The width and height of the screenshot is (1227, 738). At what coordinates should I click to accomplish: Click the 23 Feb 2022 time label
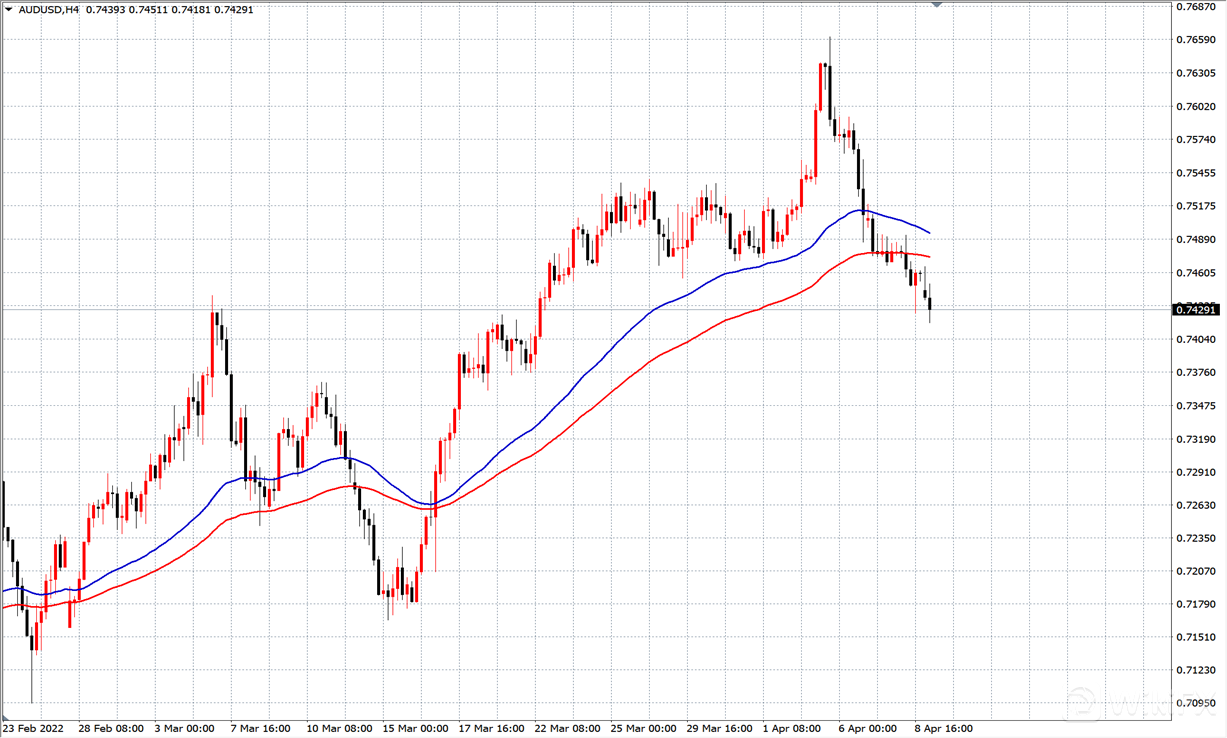[x=33, y=728]
